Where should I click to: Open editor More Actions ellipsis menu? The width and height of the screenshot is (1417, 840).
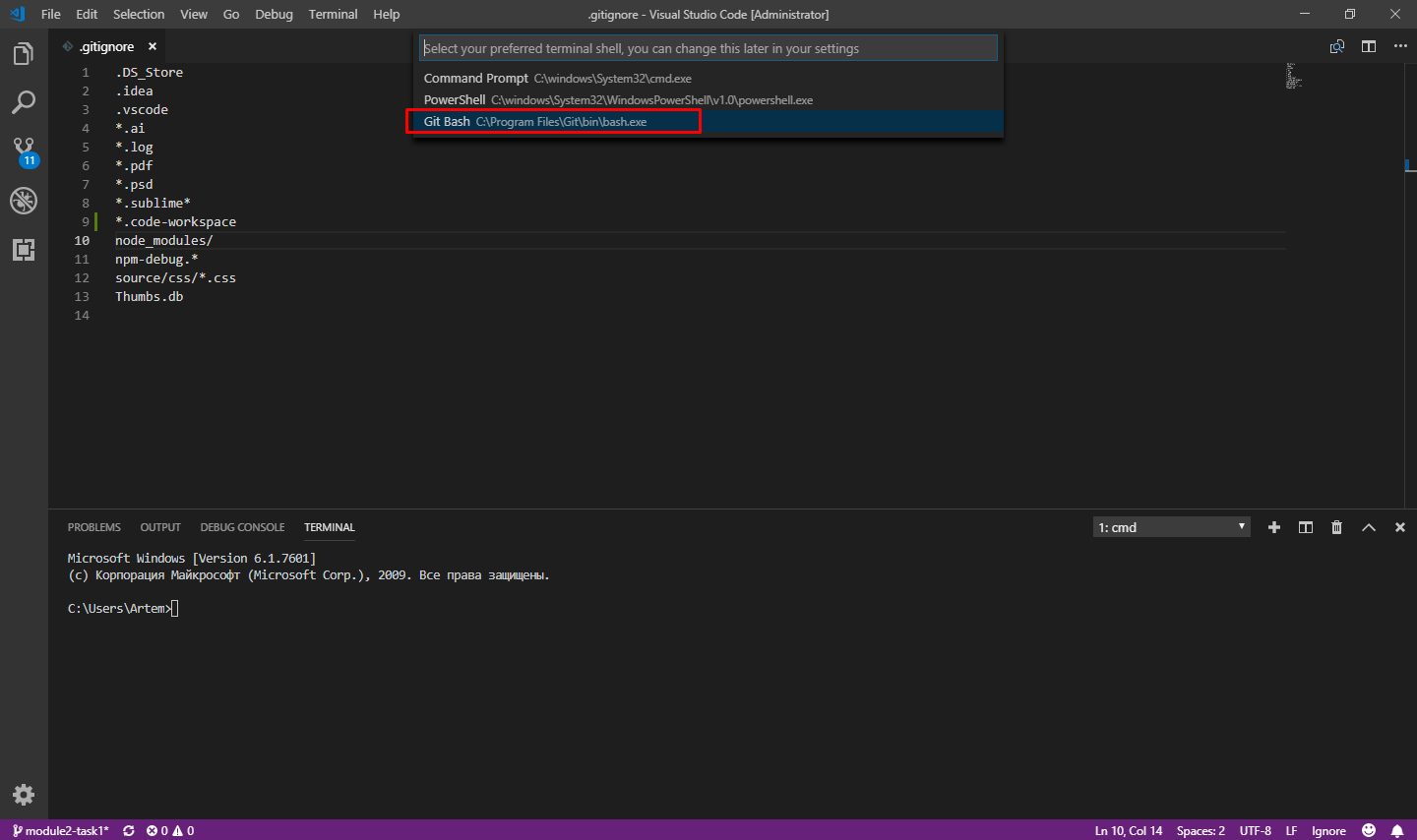point(1400,46)
